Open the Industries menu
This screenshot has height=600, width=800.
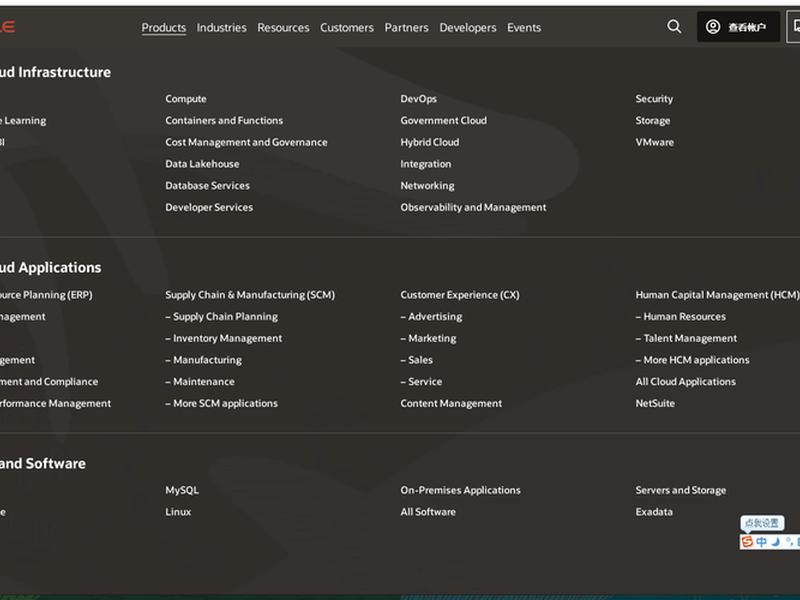pyautogui.click(x=221, y=28)
